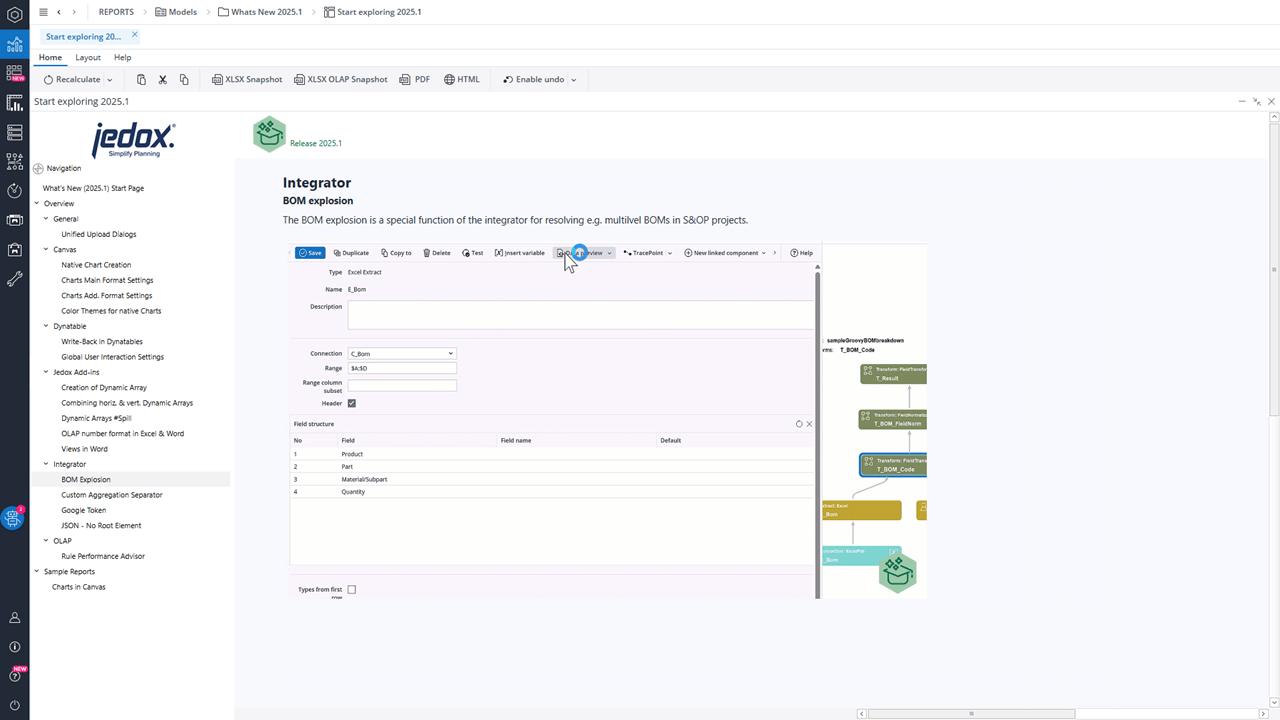Open What's New (2025.1) Start Page

pyautogui.click(x=93, y=188)
